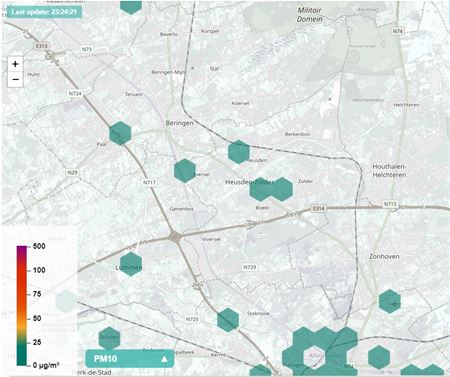Click the Viversel village label

[211, 239]
